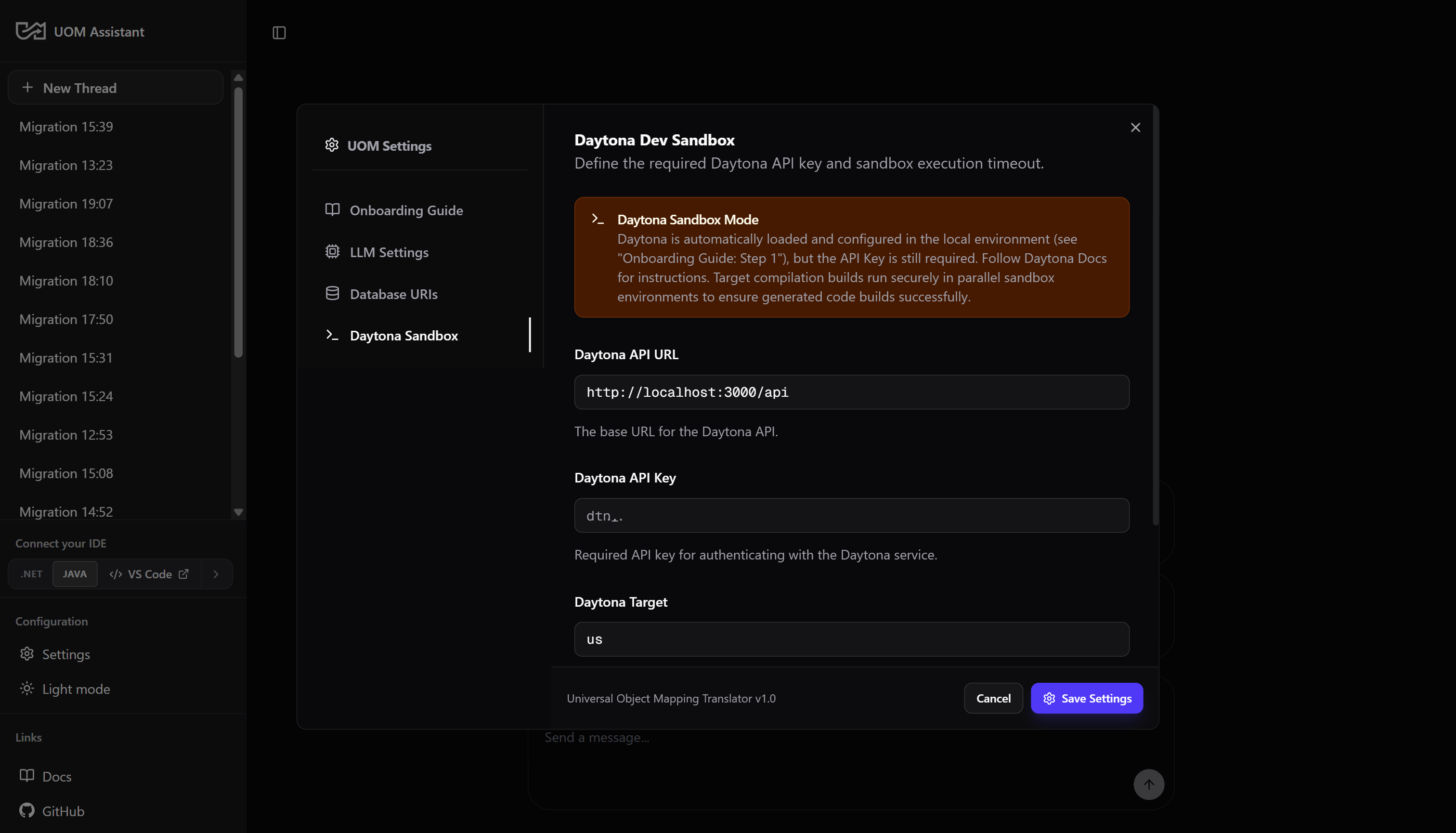Close the settings dialog with the X

1136,128
